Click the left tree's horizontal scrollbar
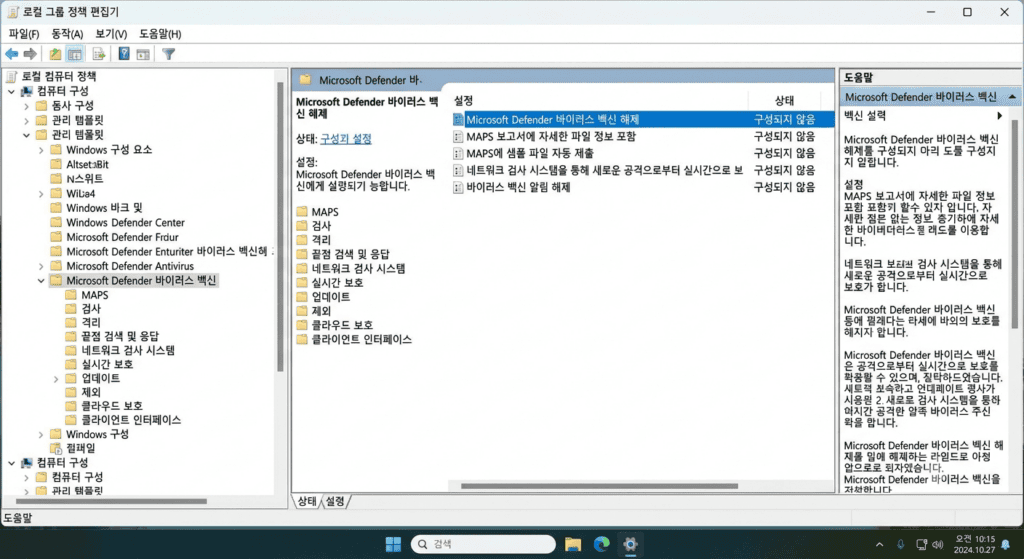The width and height of the screenshot is (1024, 559). click(111, 502)
